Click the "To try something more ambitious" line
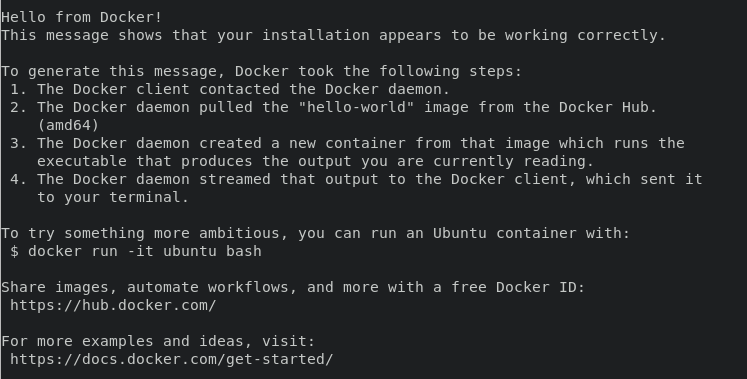Screen dimensions: 747x379 point(315,233)
